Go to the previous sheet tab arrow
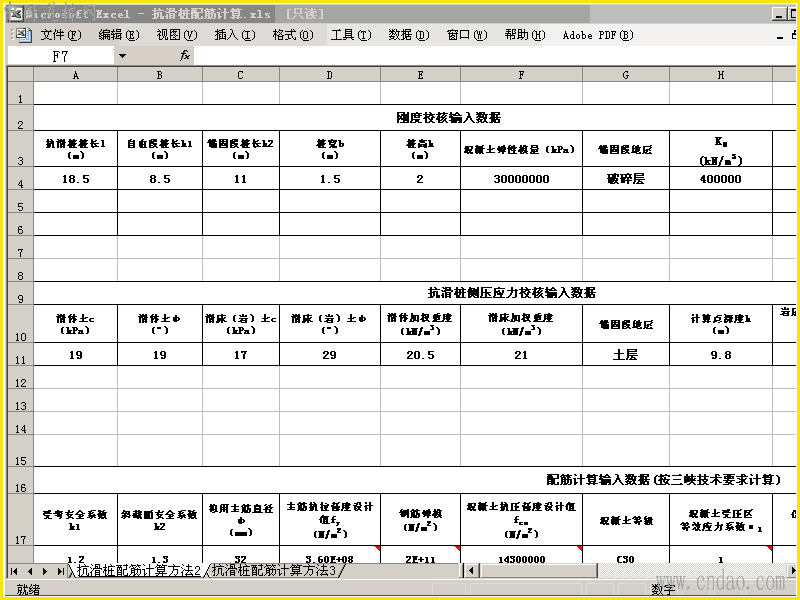This screenshot has height=600, width=800. (30, 571)
